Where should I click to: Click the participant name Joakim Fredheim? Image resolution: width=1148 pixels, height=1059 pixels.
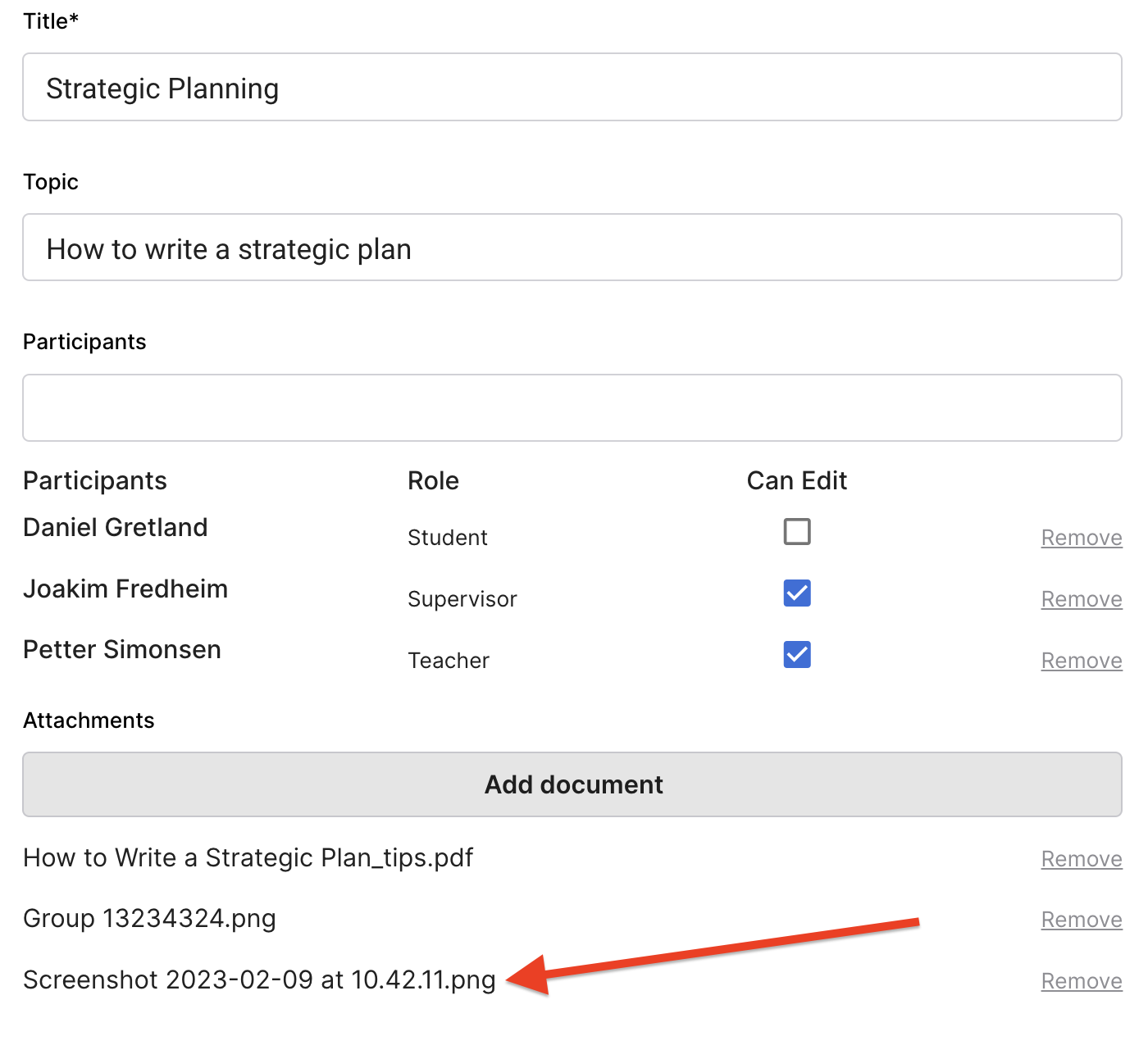125,589
